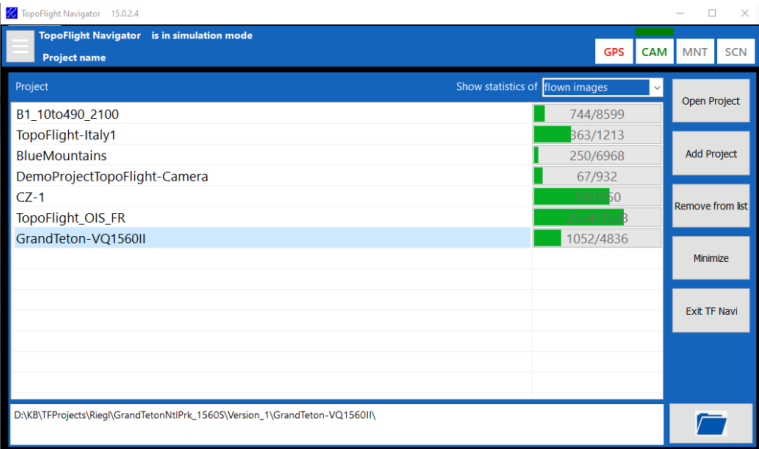Click the project path text field
Viewport: 759px width, 449px height.
(x=337, y=424)
